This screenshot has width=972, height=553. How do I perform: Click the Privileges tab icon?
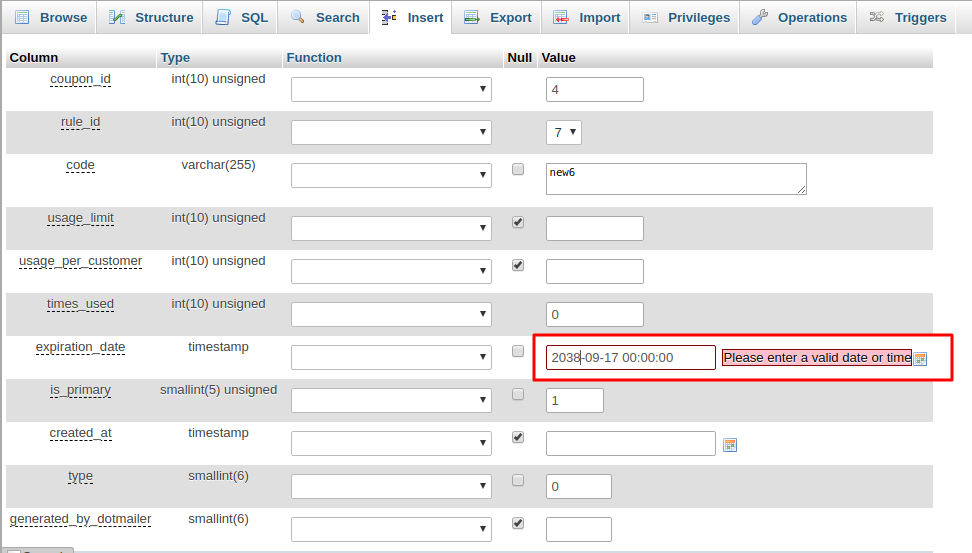click(650, 17)
